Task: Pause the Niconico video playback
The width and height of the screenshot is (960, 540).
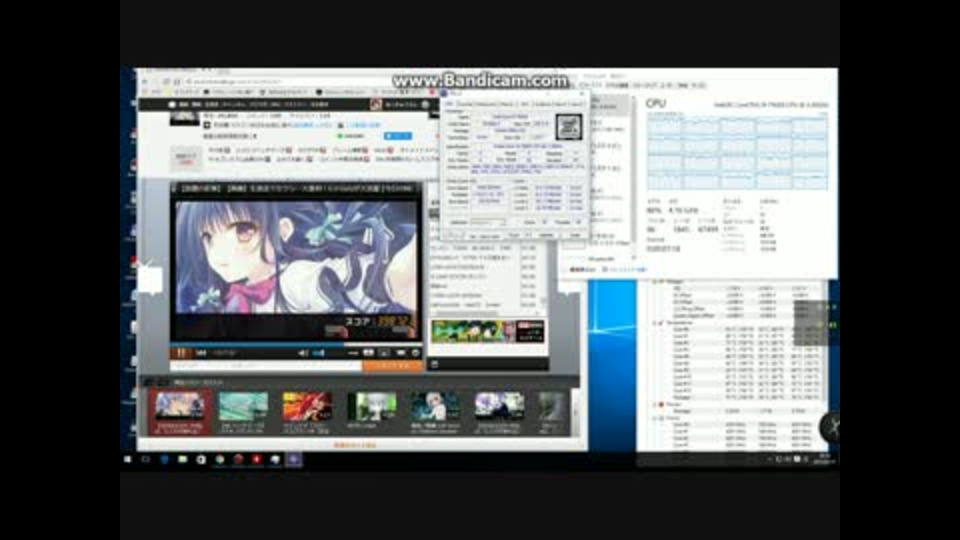Action: pos(181,353)
